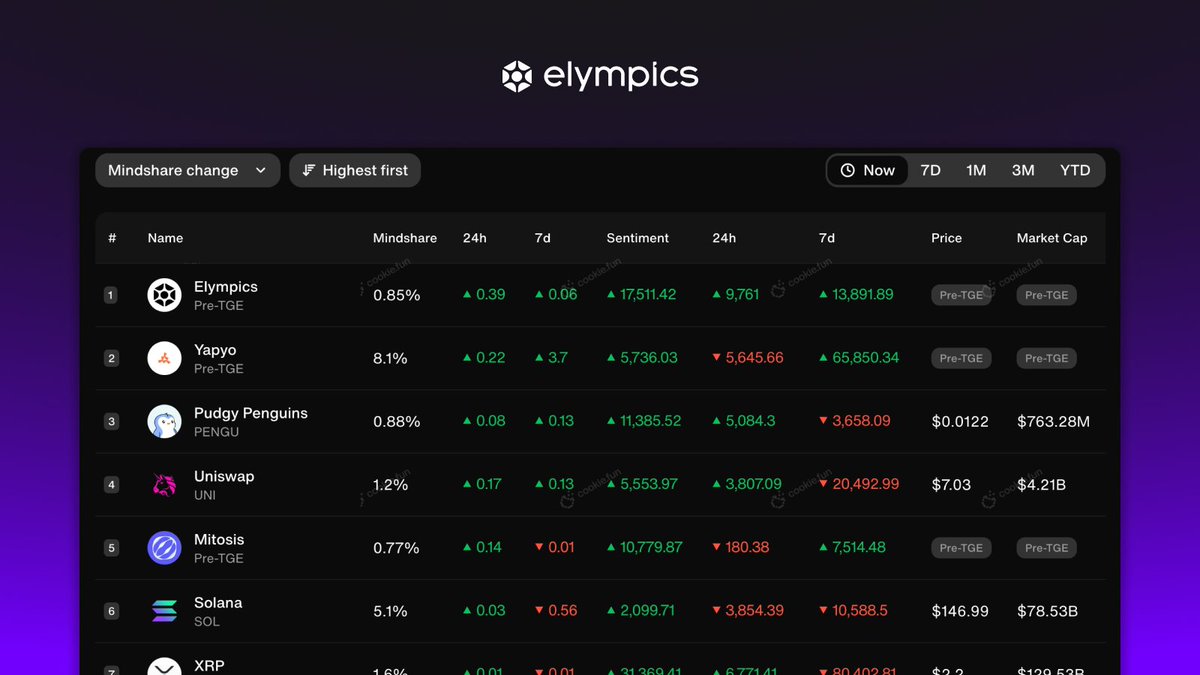Click the Mitosis project icon

coord(165,547)
